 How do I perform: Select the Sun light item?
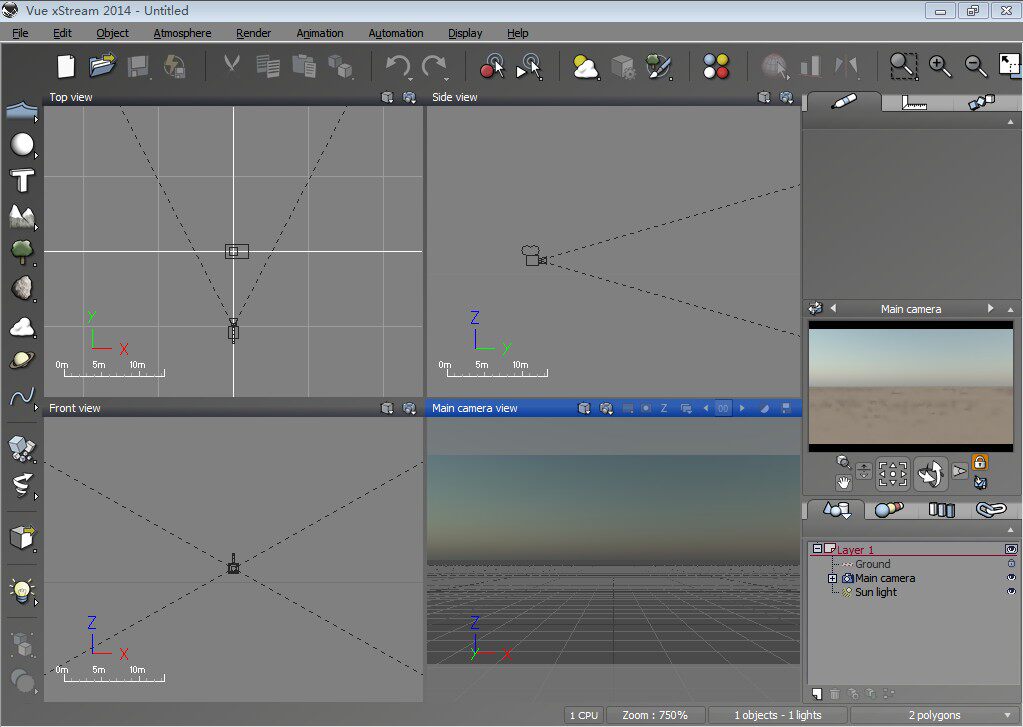tap(875, 592)
